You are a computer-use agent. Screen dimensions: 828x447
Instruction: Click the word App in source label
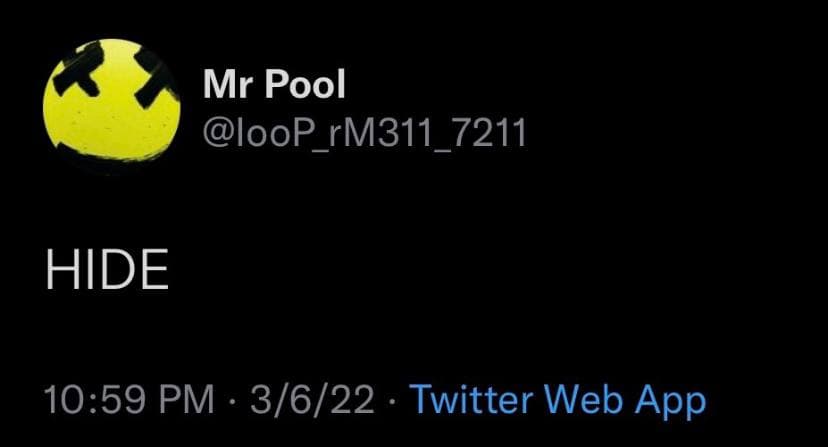pyautogui.click(x=670, y=402)
